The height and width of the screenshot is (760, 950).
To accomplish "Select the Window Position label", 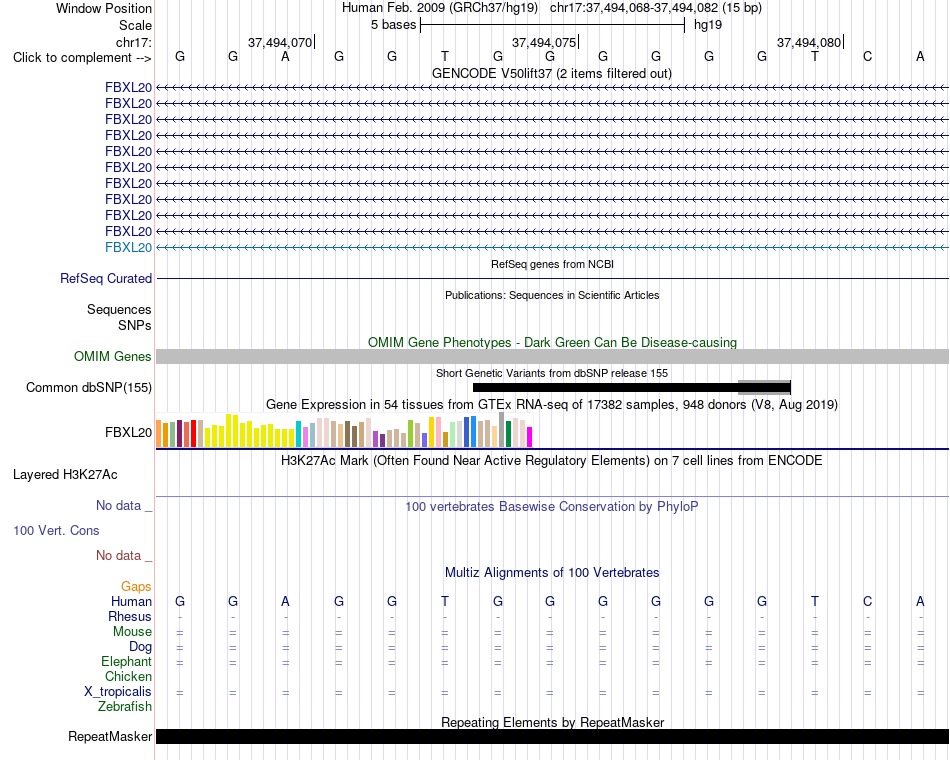I will (x=104, y=8).
